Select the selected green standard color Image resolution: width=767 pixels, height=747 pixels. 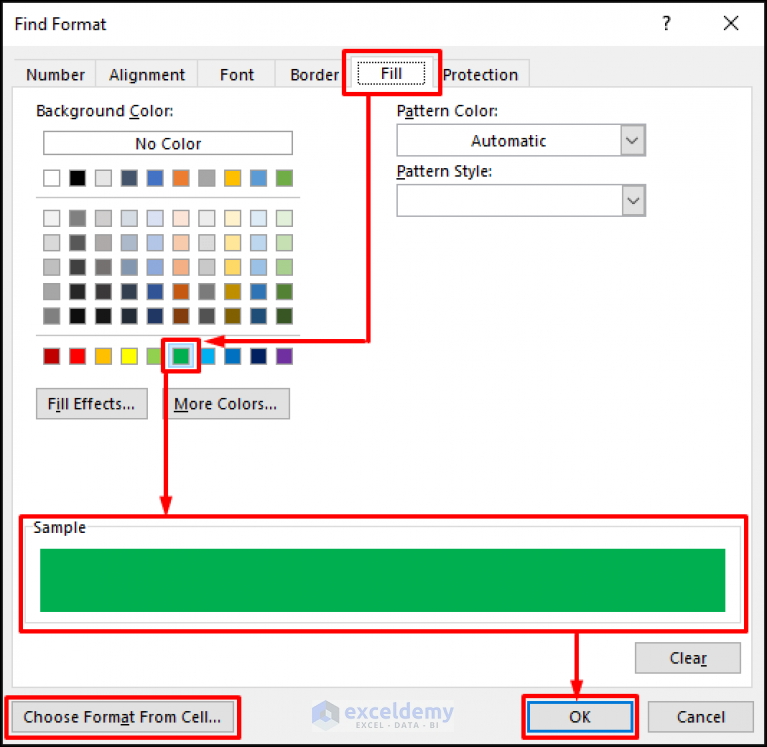(181, 356)
